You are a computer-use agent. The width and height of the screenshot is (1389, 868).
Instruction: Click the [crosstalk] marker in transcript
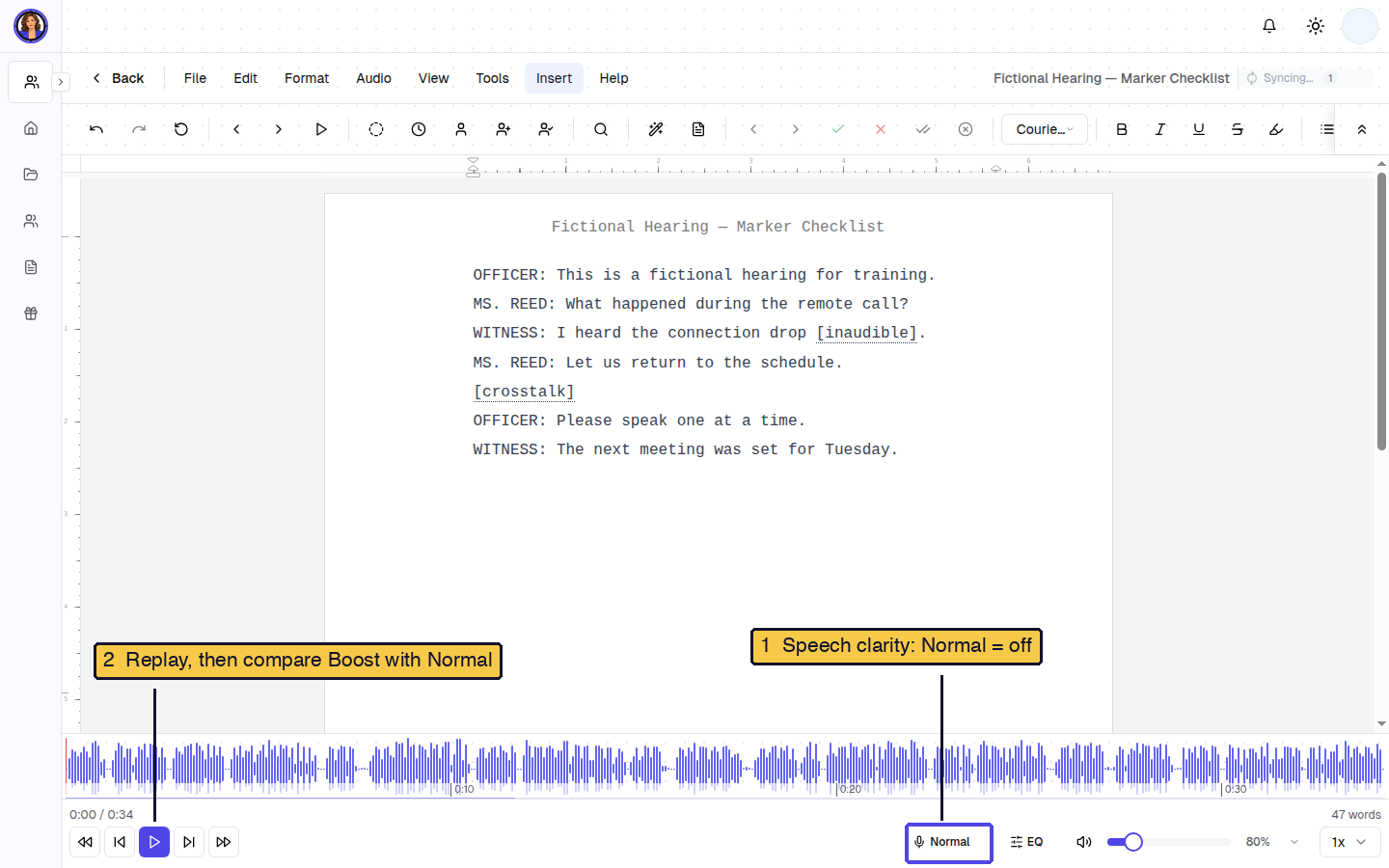[524, 392]
